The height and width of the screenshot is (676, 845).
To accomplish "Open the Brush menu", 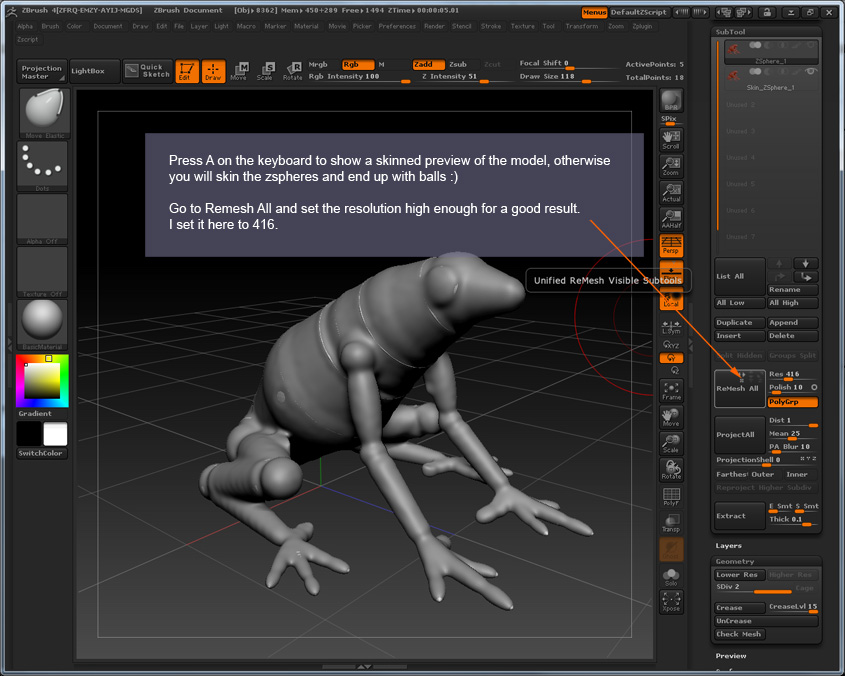I will (50, 26).
